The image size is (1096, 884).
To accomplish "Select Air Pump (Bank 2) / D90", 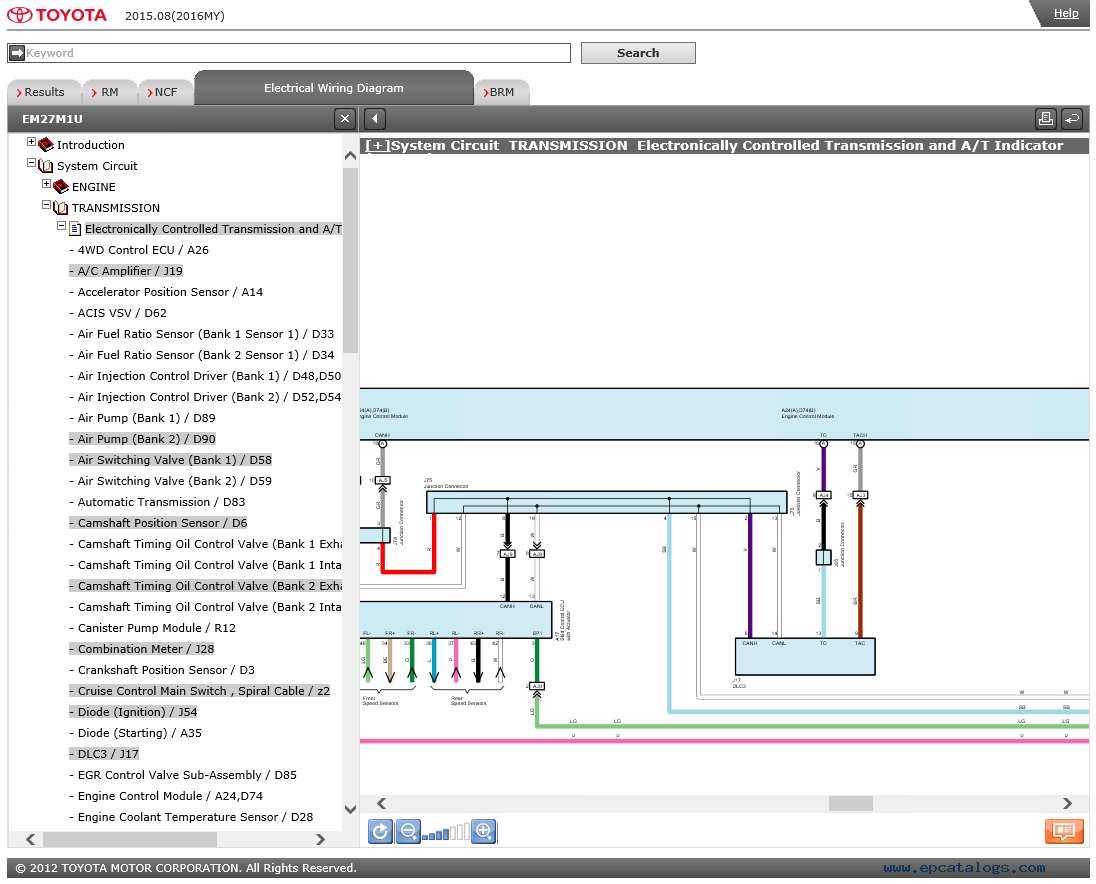I will coord(143,439).
